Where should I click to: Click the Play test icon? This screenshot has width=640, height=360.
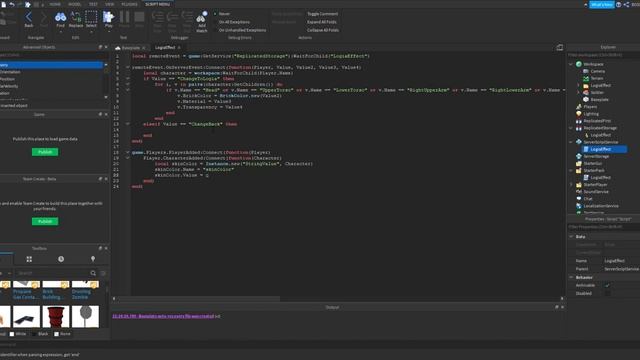(109, 19)
